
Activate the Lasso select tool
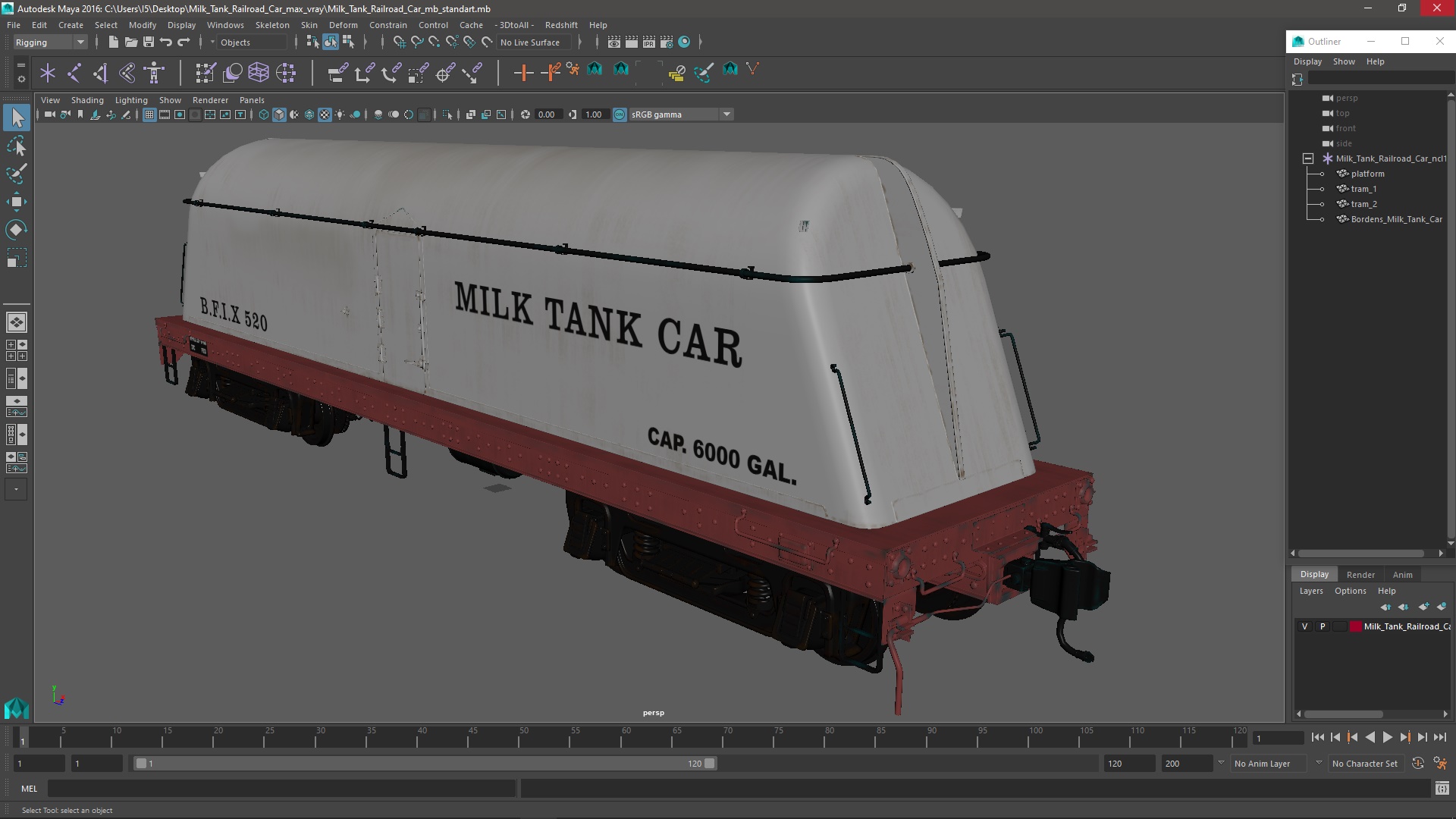pos(17,146)
